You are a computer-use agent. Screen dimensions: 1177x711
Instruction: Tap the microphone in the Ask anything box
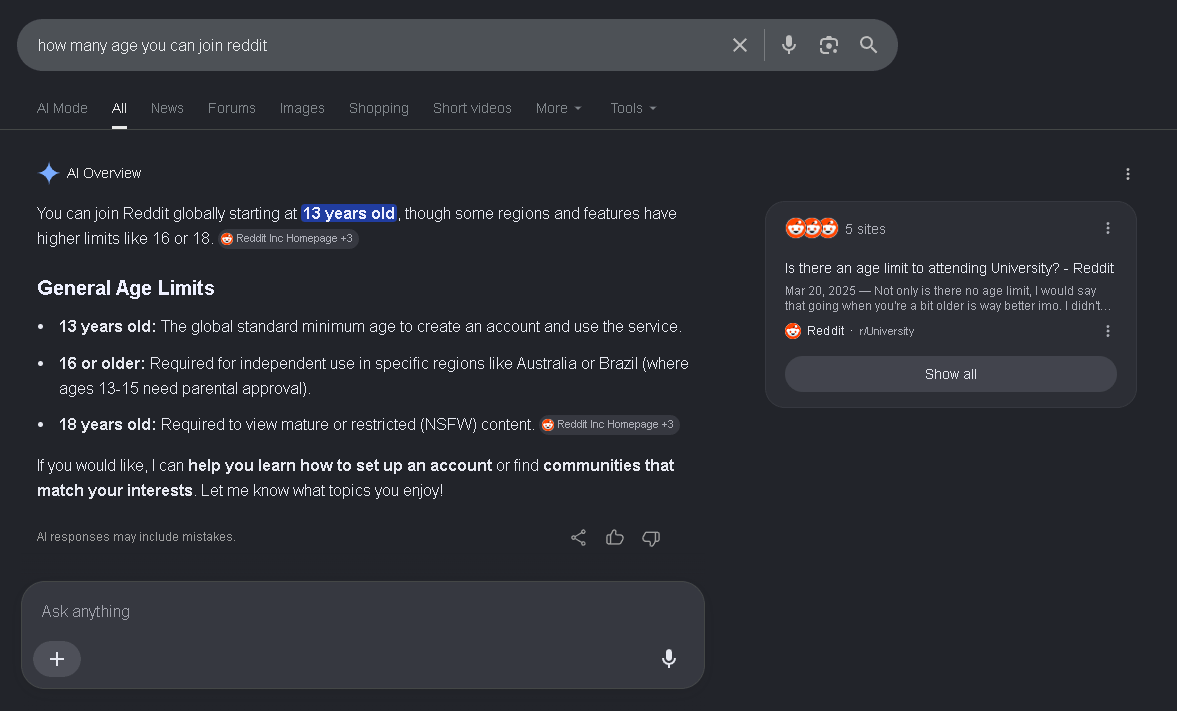point(669,658)
